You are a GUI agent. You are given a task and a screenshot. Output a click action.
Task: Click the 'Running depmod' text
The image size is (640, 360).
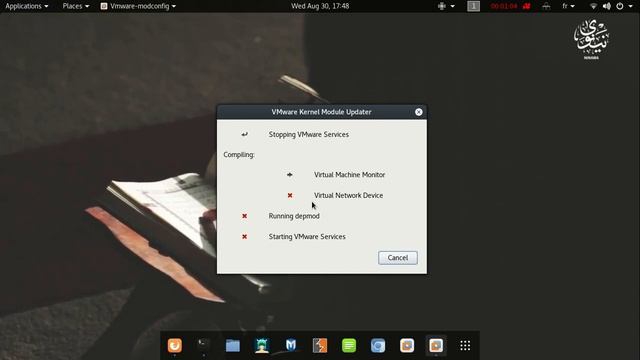point(294,216)
